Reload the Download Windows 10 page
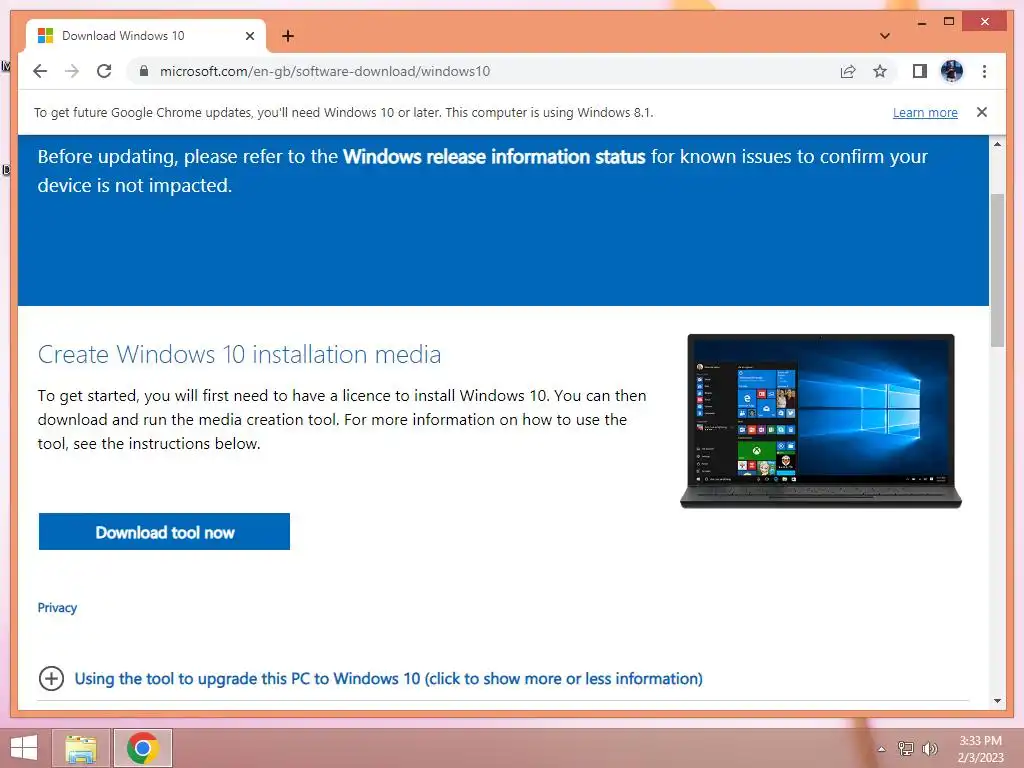Screen dimensions: 1024x768 pos(104,71)
